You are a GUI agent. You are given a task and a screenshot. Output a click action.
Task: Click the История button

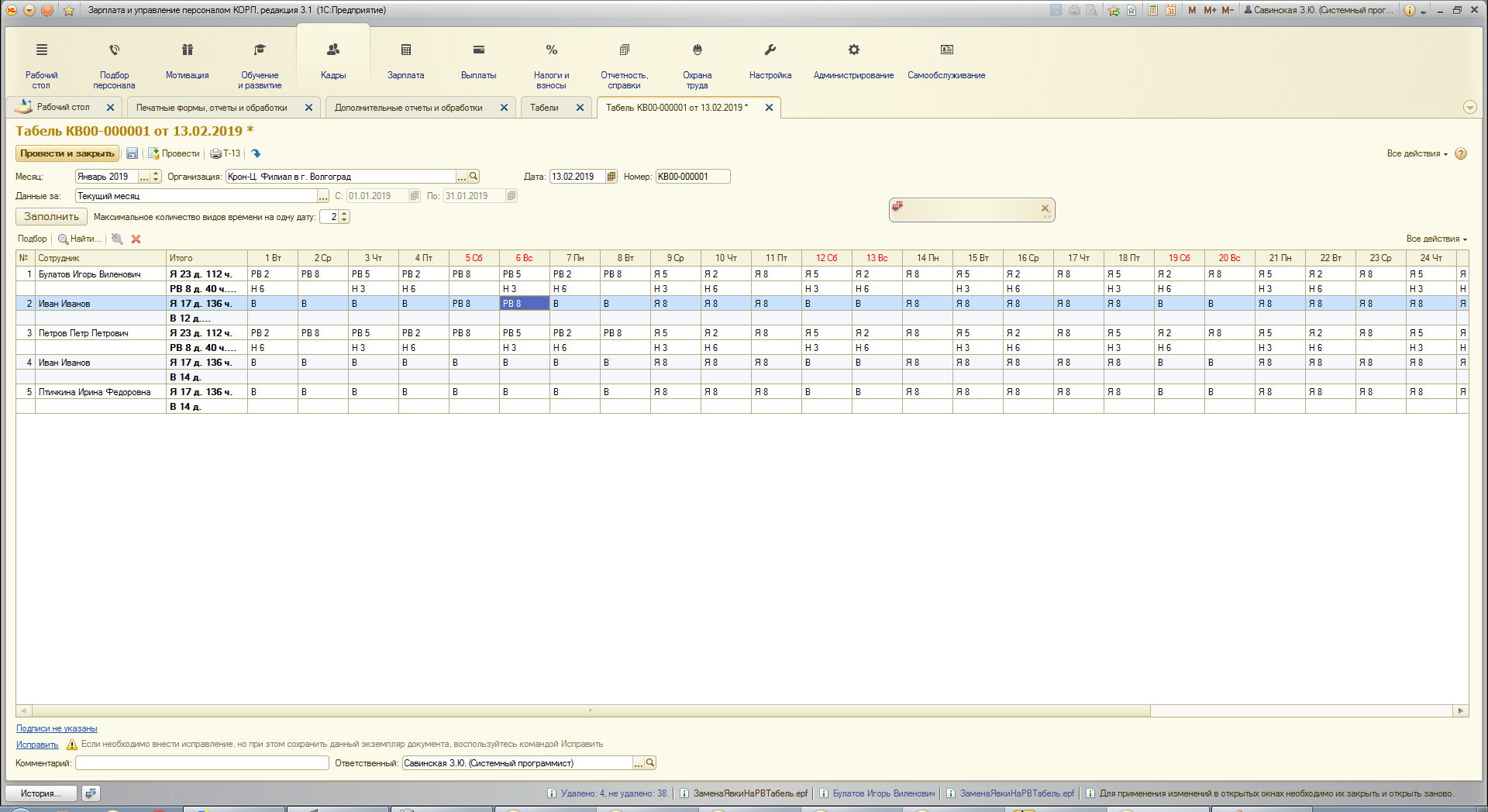pos(42,793)
